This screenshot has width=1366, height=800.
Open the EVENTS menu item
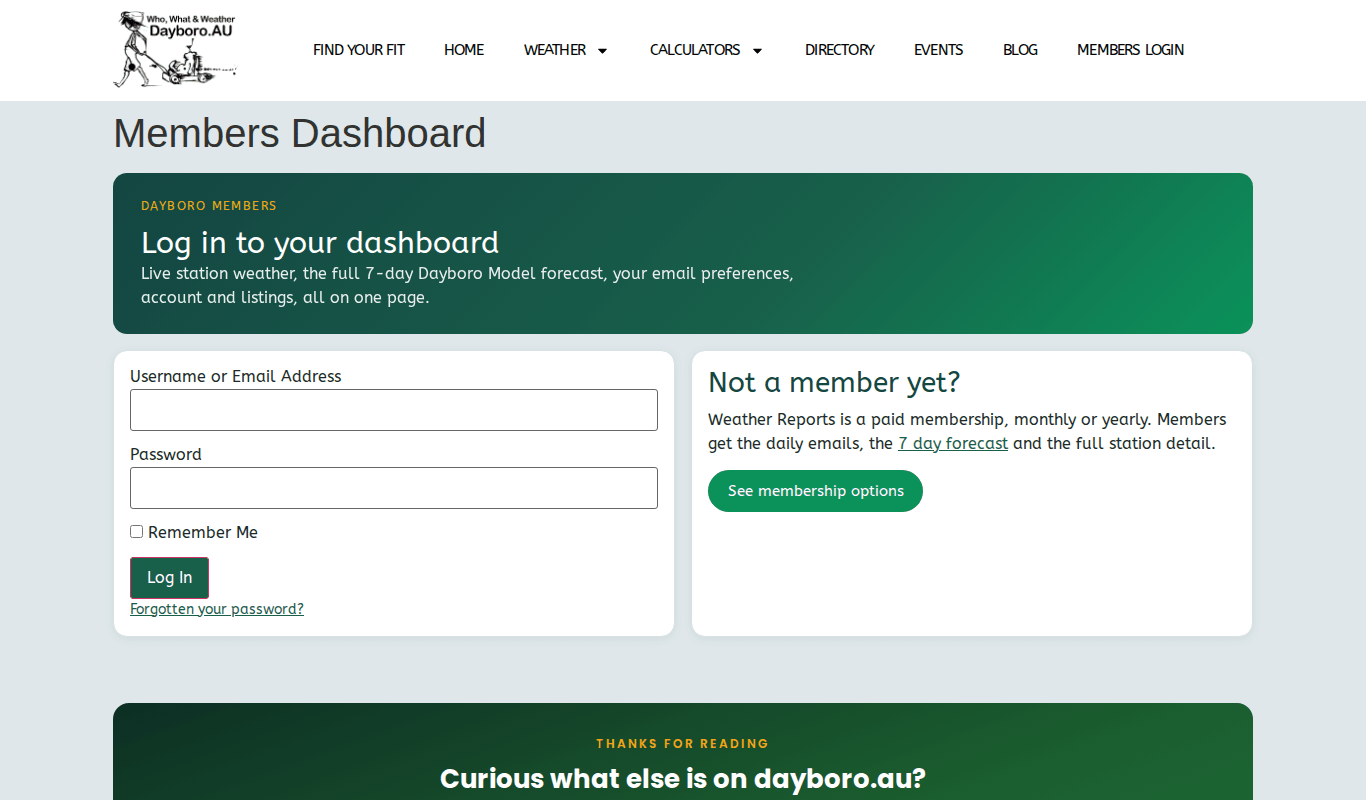[x=939, y=50]
